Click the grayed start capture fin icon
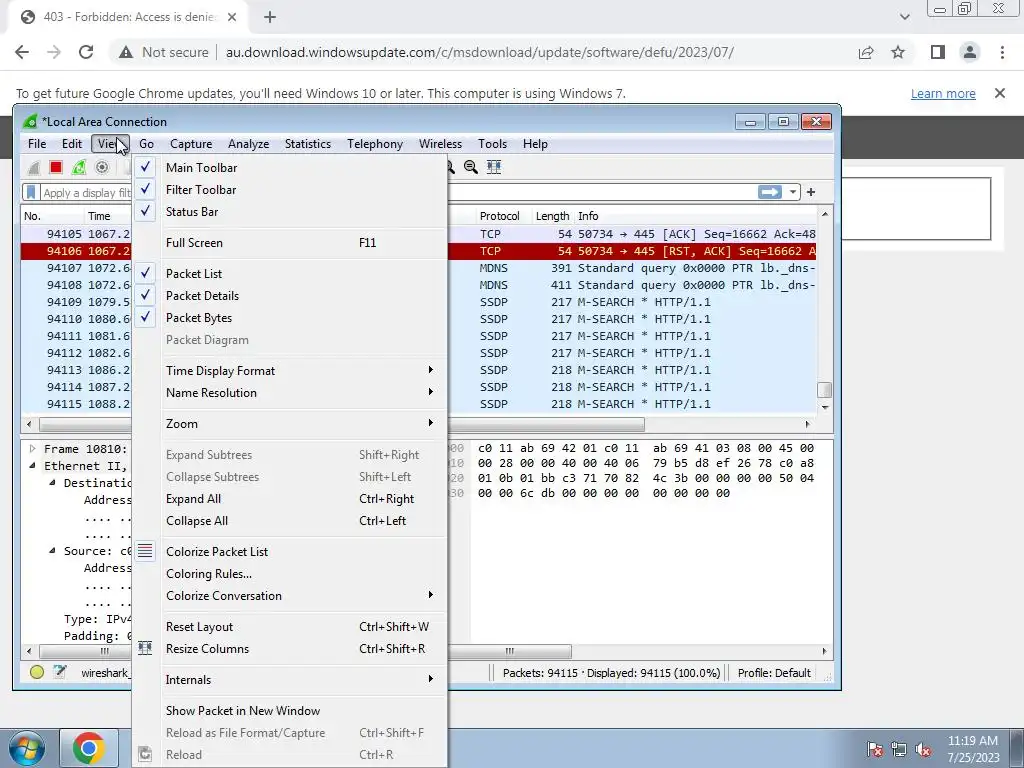1024x768 pixels. pos(34,168)
